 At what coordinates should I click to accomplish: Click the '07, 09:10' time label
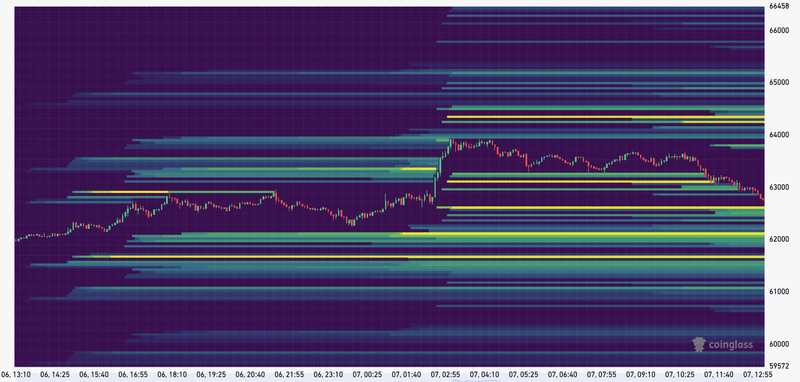pos(641,375)
